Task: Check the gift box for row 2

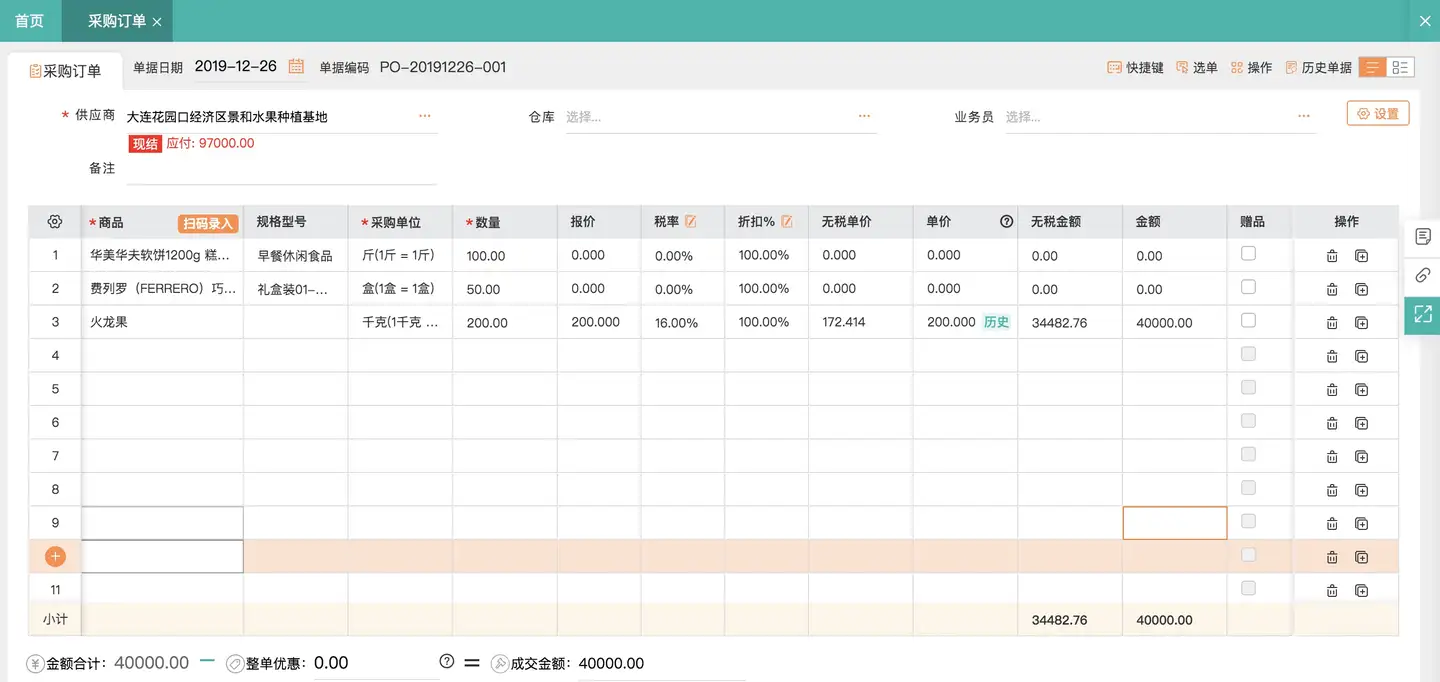Action: [x=1248, y=287]
